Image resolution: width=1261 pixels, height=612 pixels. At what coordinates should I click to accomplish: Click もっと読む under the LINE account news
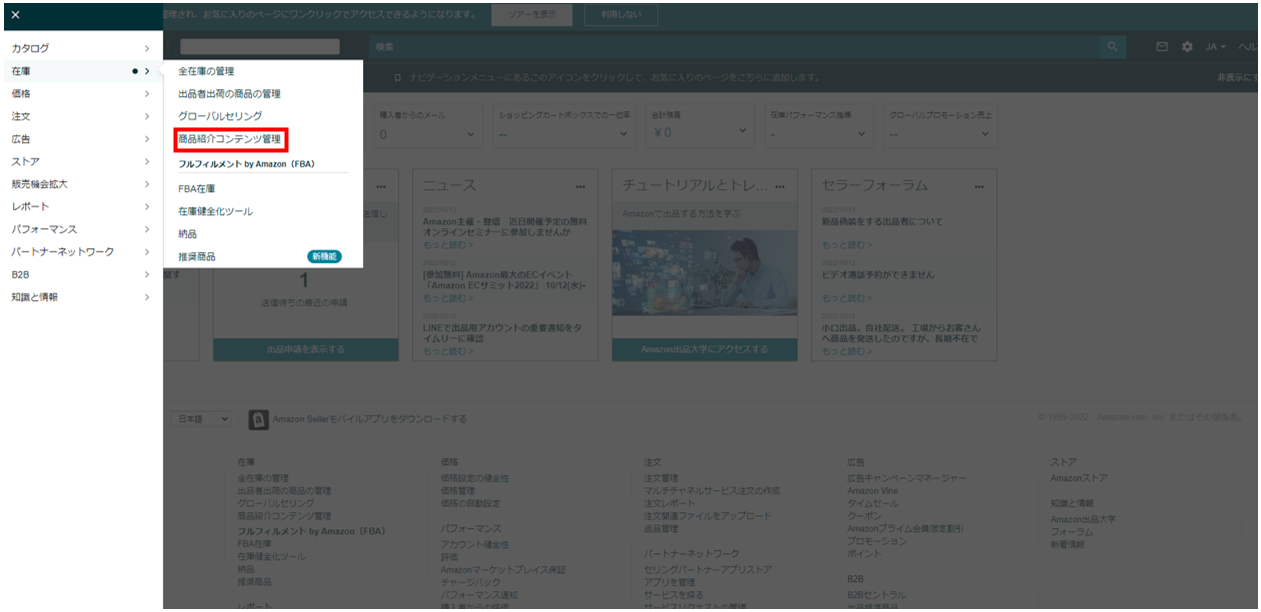(x=447, y=351)
